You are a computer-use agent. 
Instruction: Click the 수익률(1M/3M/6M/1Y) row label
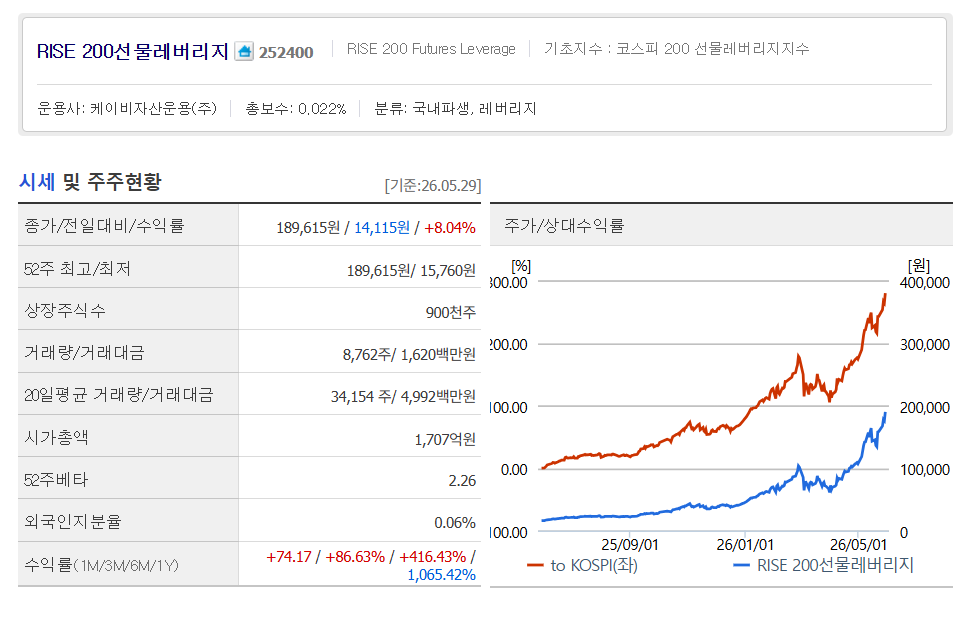pos(101,565)
